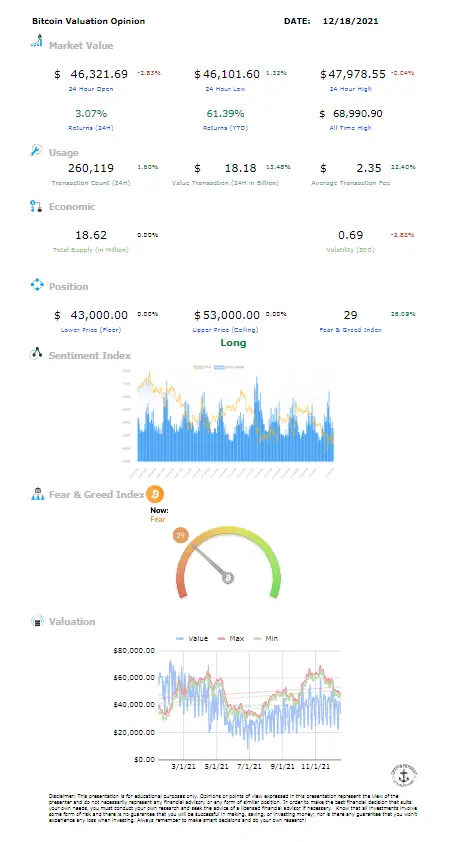Click the 18.18 value transaction figure

pyautogui.click(x=241, y=168)
